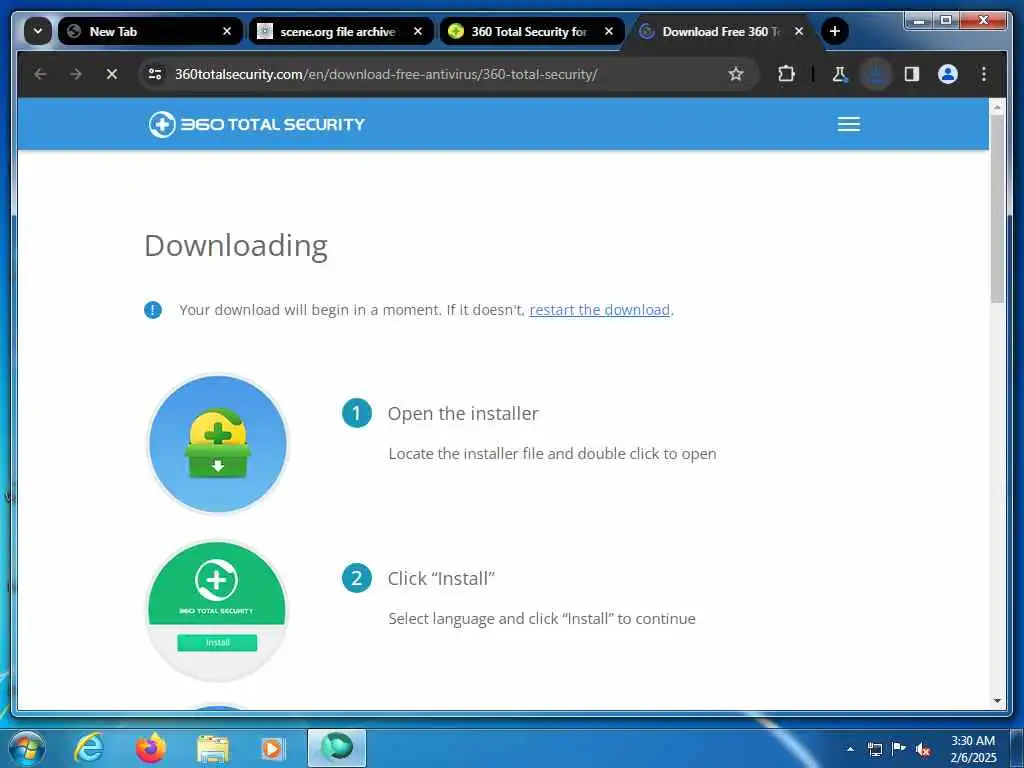The width and height of the screenshot is (1024, 768).
Task: Click the Show desktop strip
Action: (1017, 749)
